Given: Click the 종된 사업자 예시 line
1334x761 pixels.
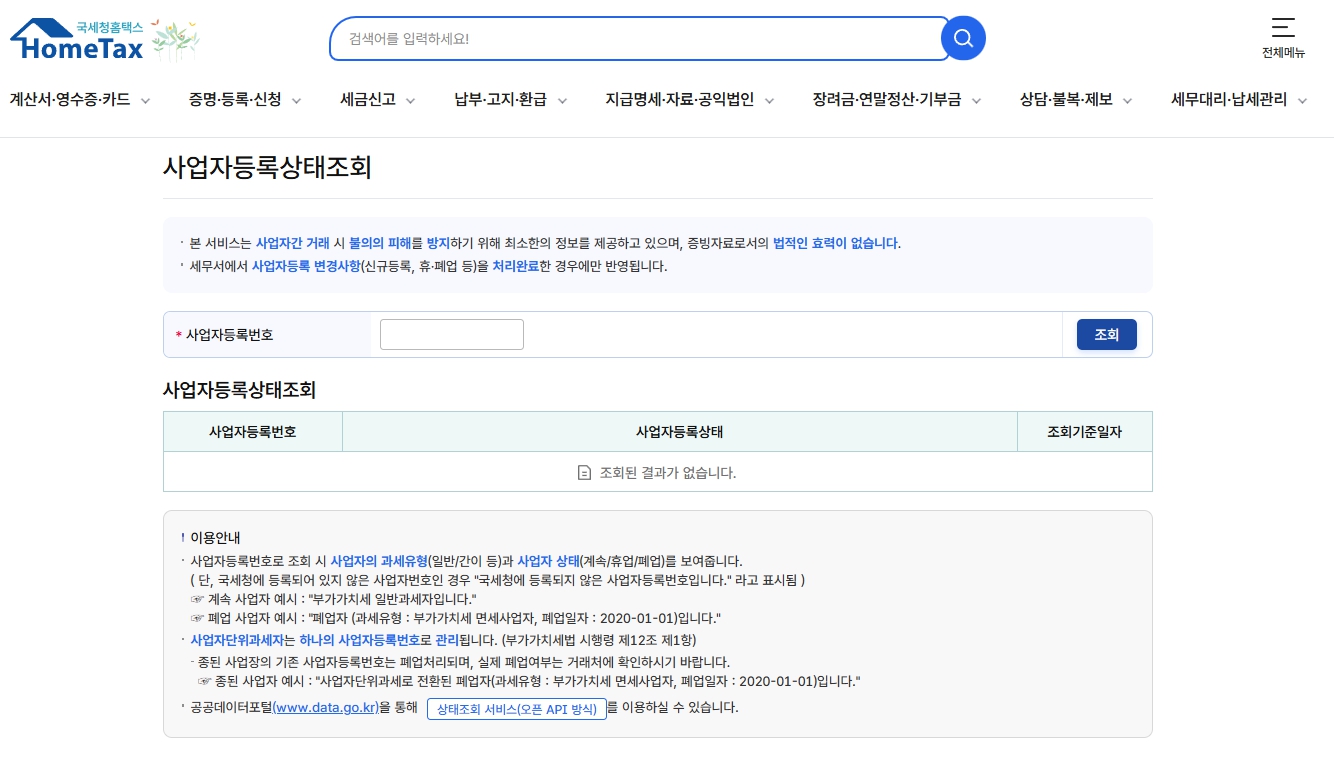Looking at the screenshot, I should coord(529,681).
